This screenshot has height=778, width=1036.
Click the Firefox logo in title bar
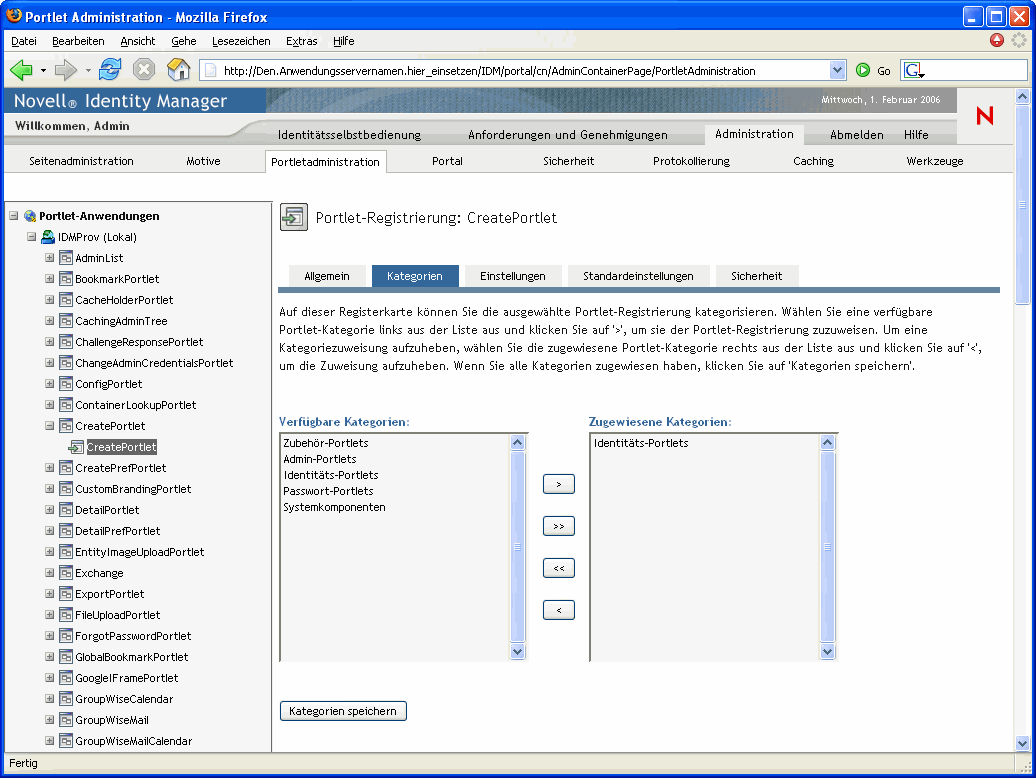tap(13, 16)
